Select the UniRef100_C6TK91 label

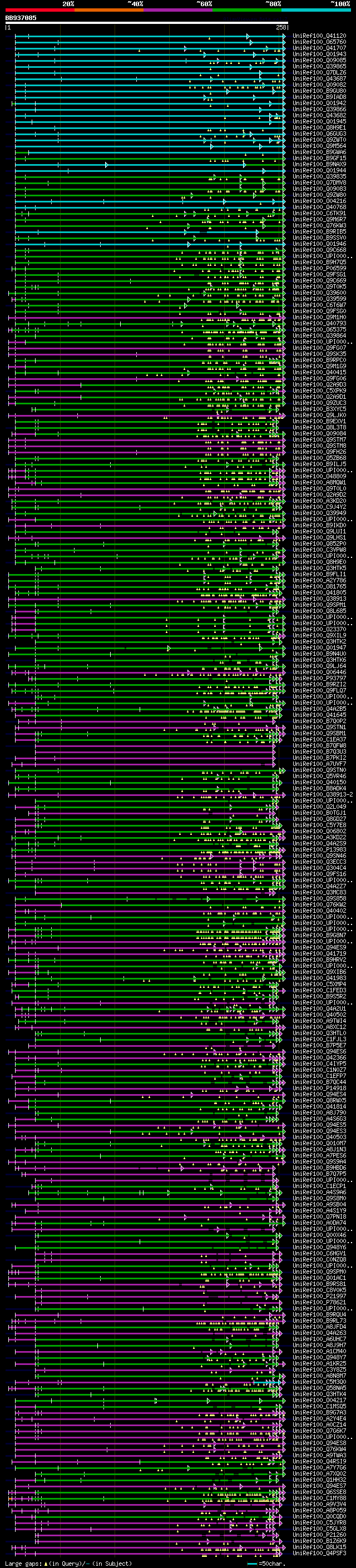point(319,213)
